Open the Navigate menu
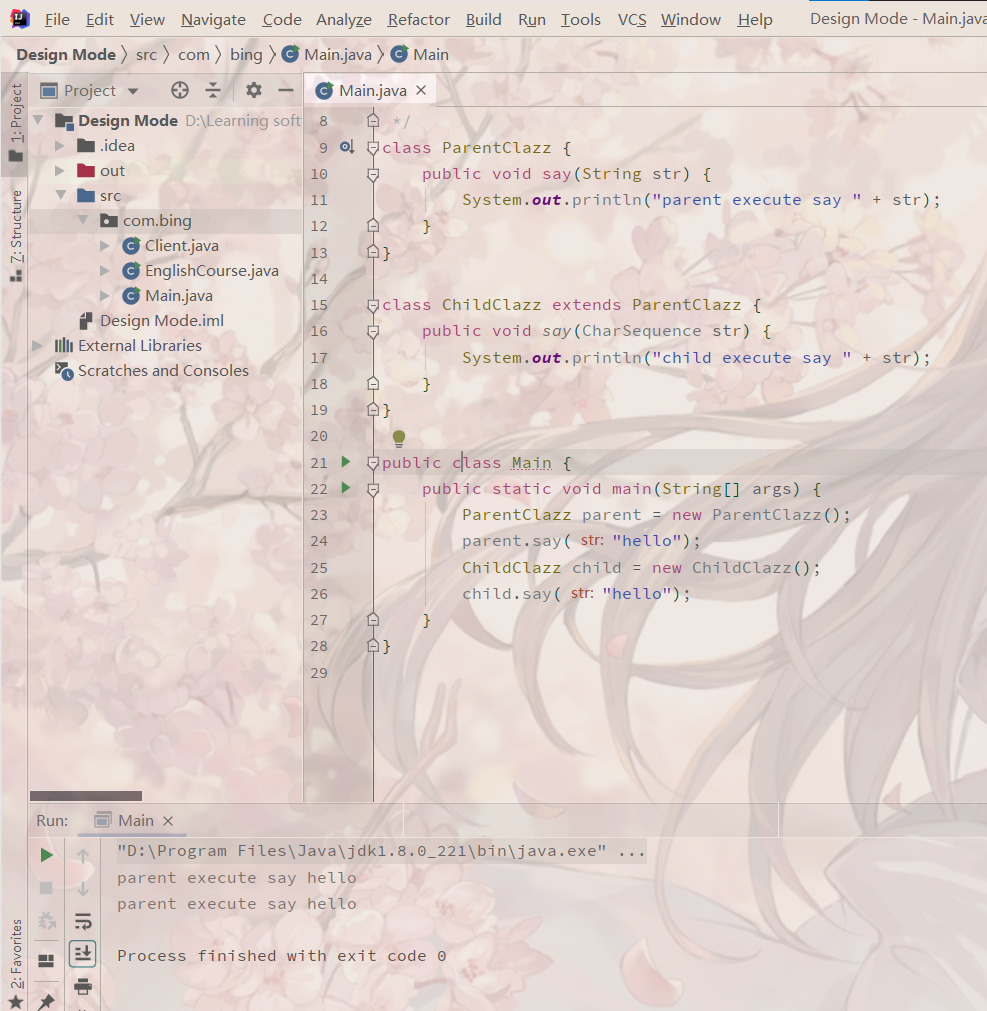 pos(213,20)
